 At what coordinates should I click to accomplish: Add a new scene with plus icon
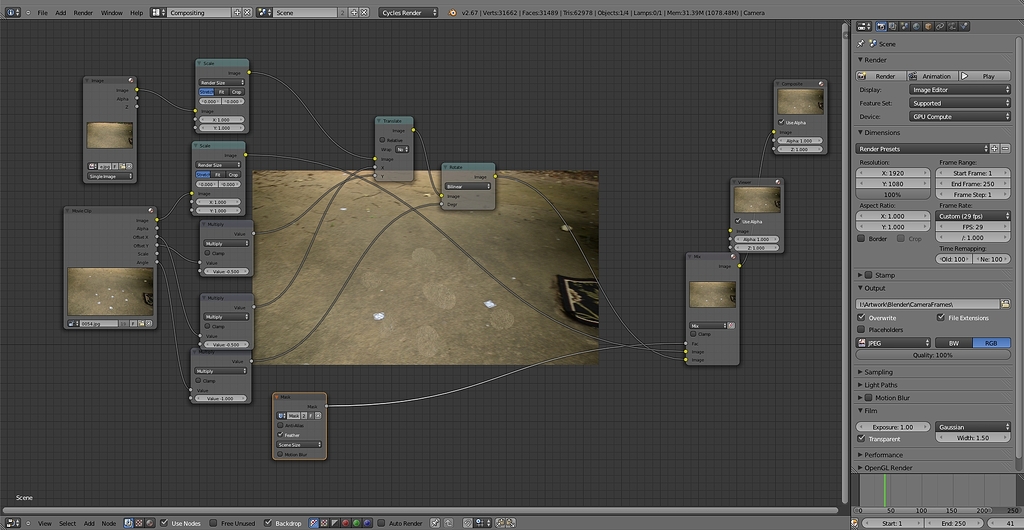(353, 12)
